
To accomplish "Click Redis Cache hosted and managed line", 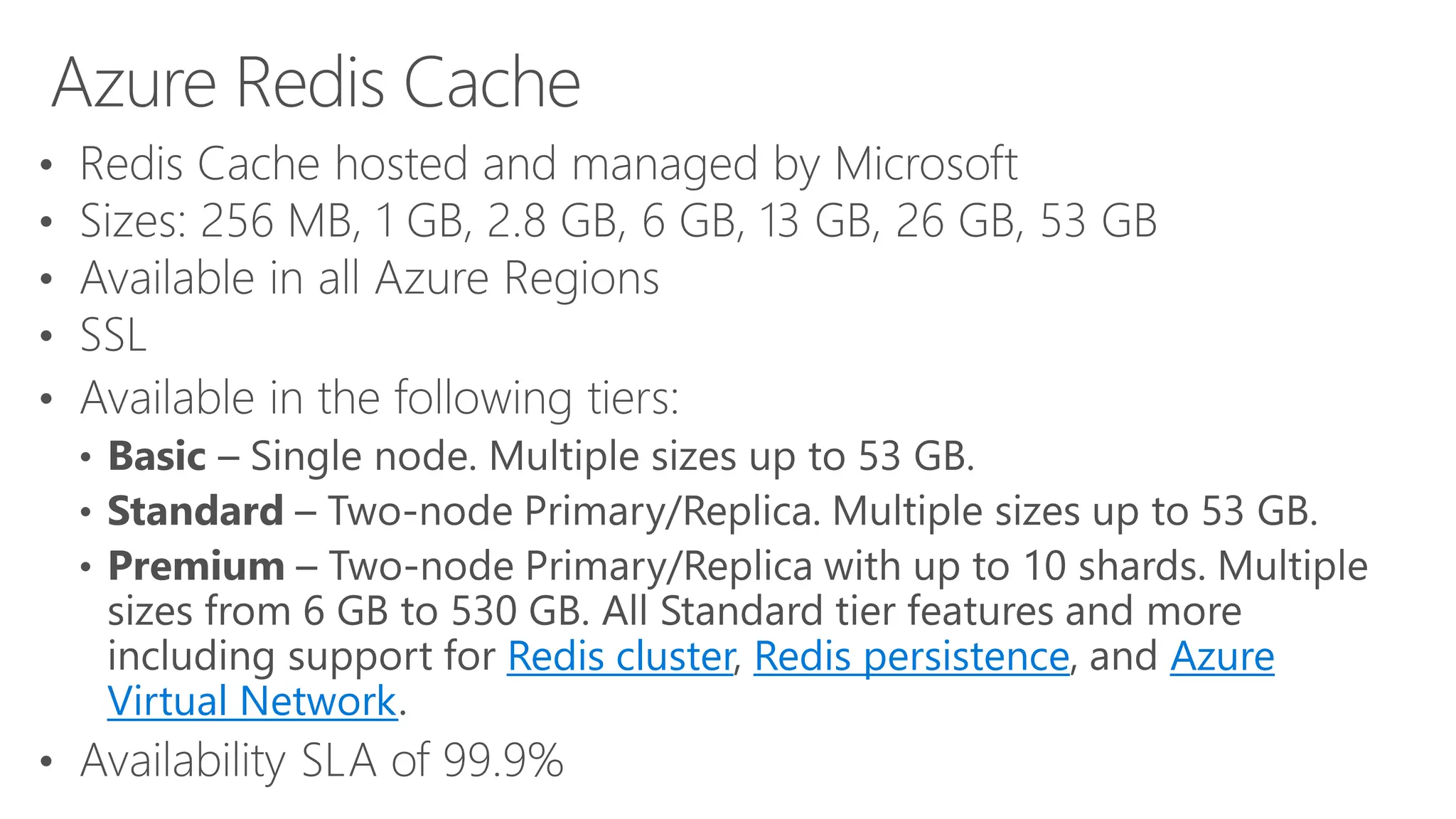I will click(549, 164).
